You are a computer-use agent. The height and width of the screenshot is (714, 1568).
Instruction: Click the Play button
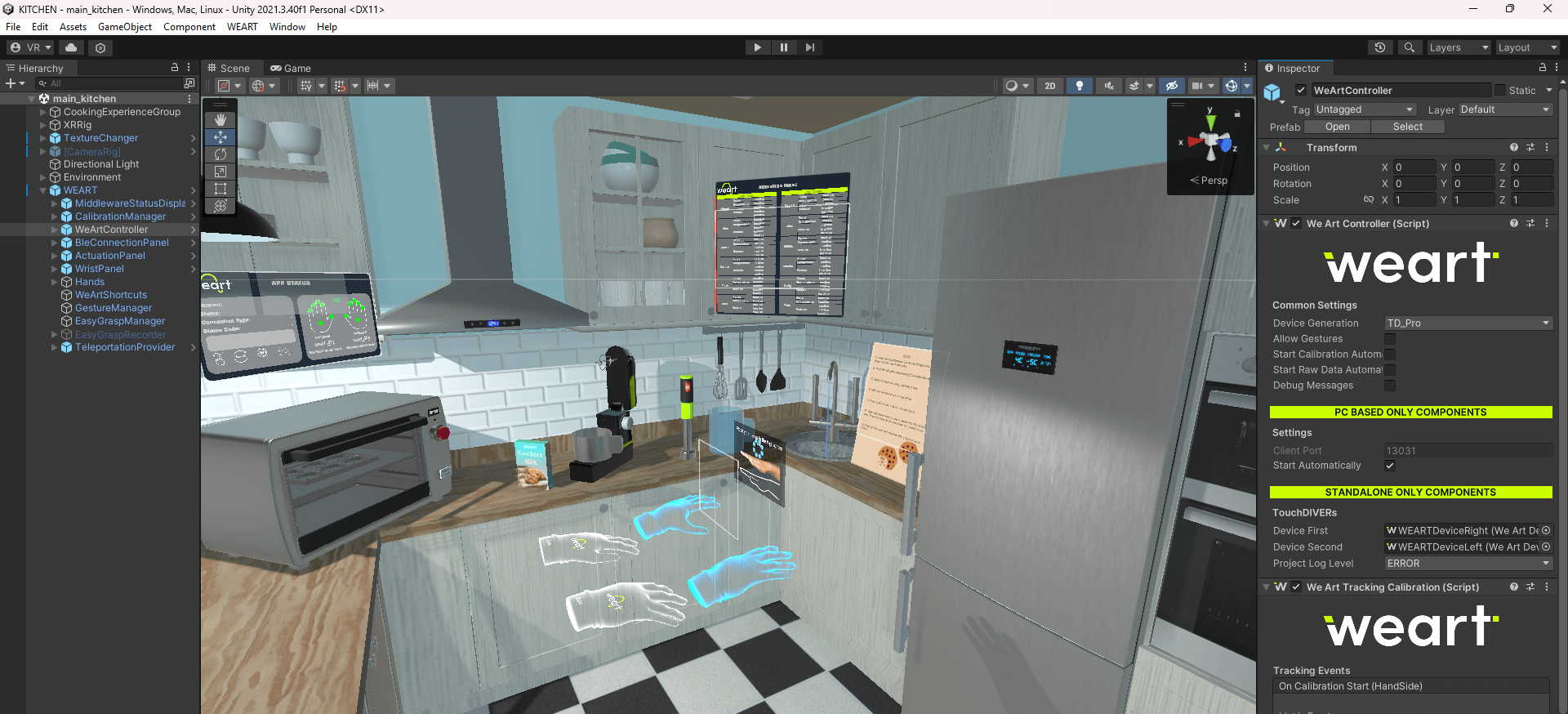click(x=758, y=47)
